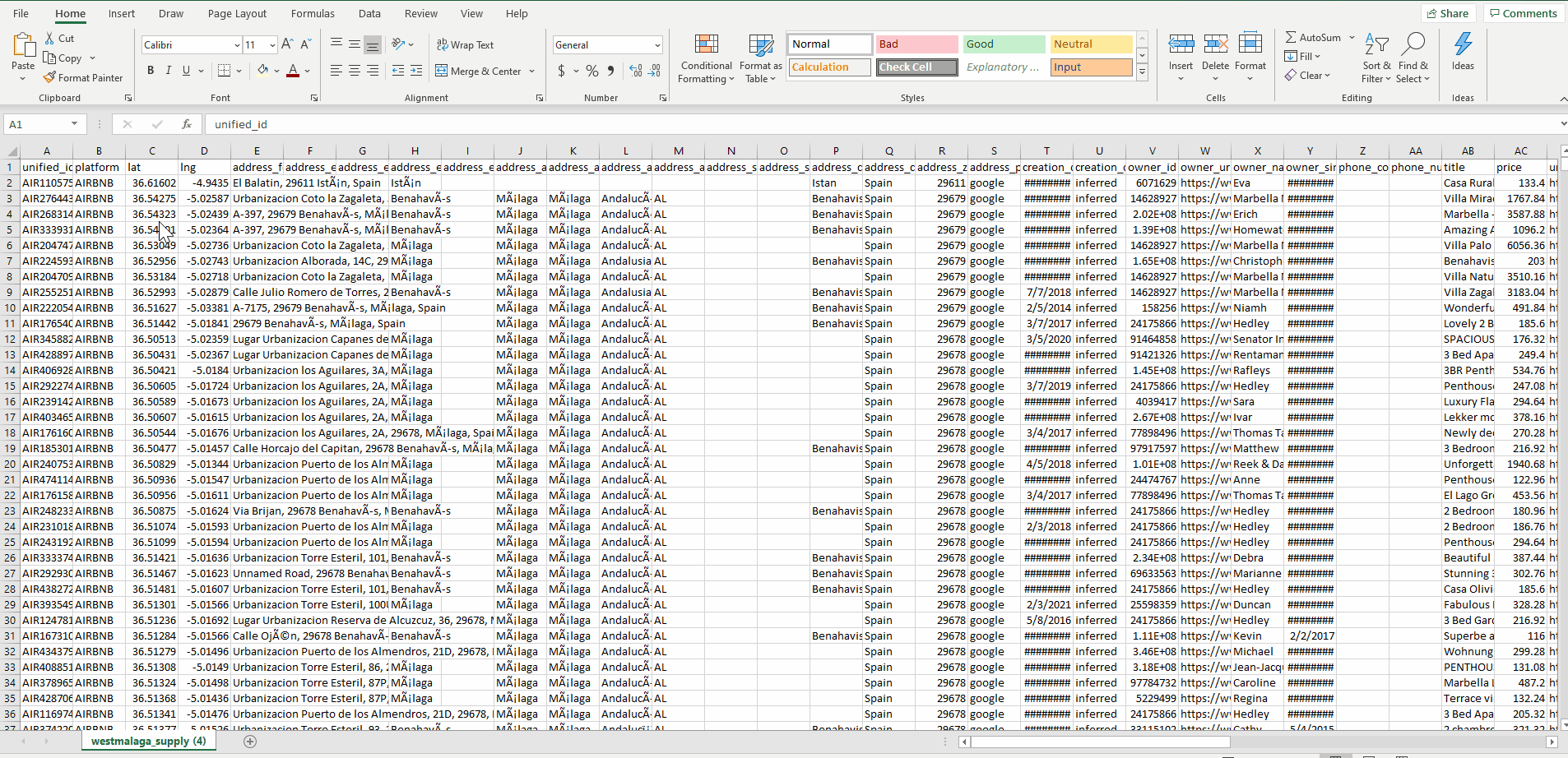Switch to the Formulas tab
The width and height of the screenshot is (1568, 758).
[x=313, y=14]
